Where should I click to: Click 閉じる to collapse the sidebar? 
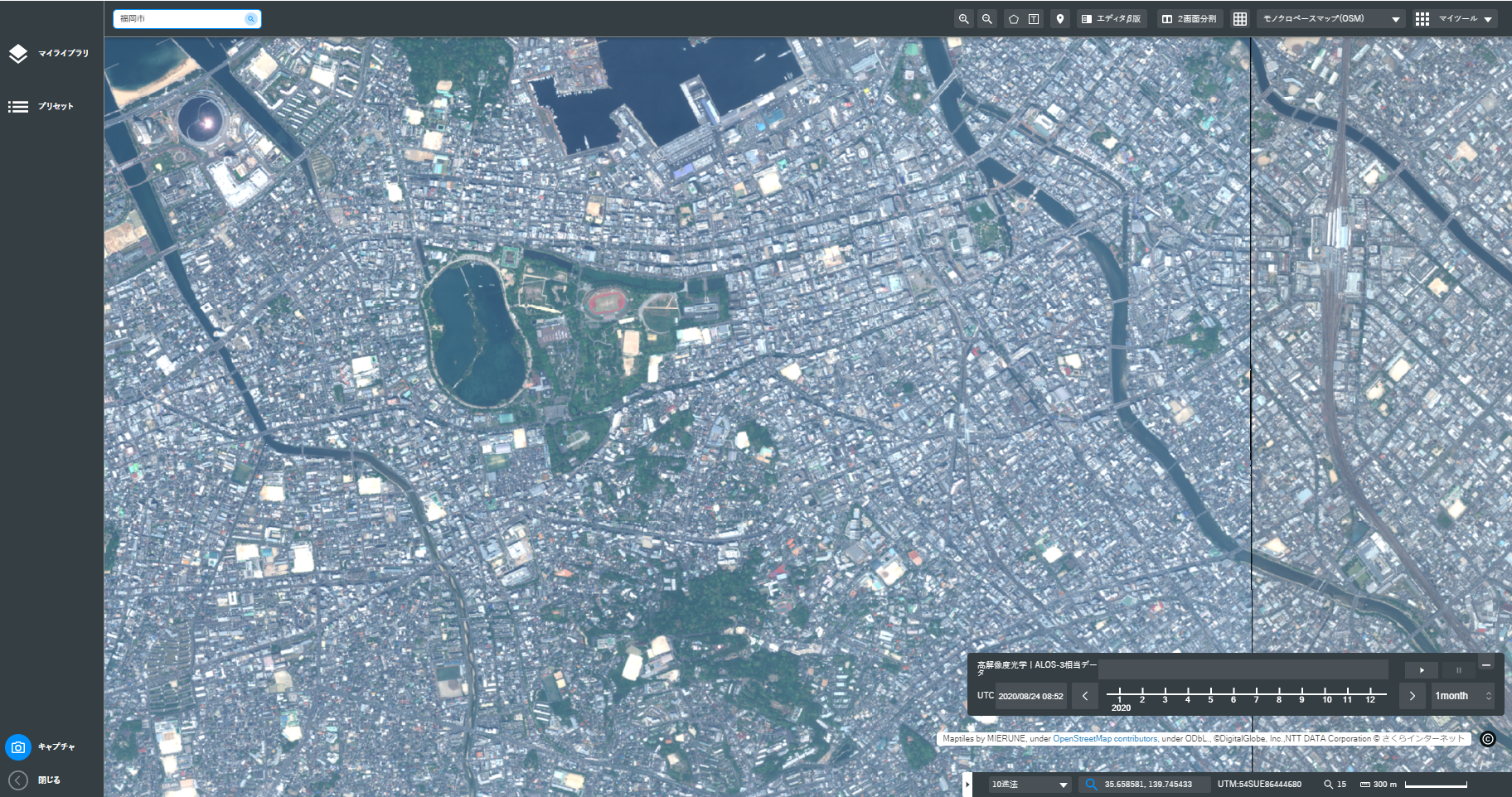pyautogui.click(x=35, y=780)
